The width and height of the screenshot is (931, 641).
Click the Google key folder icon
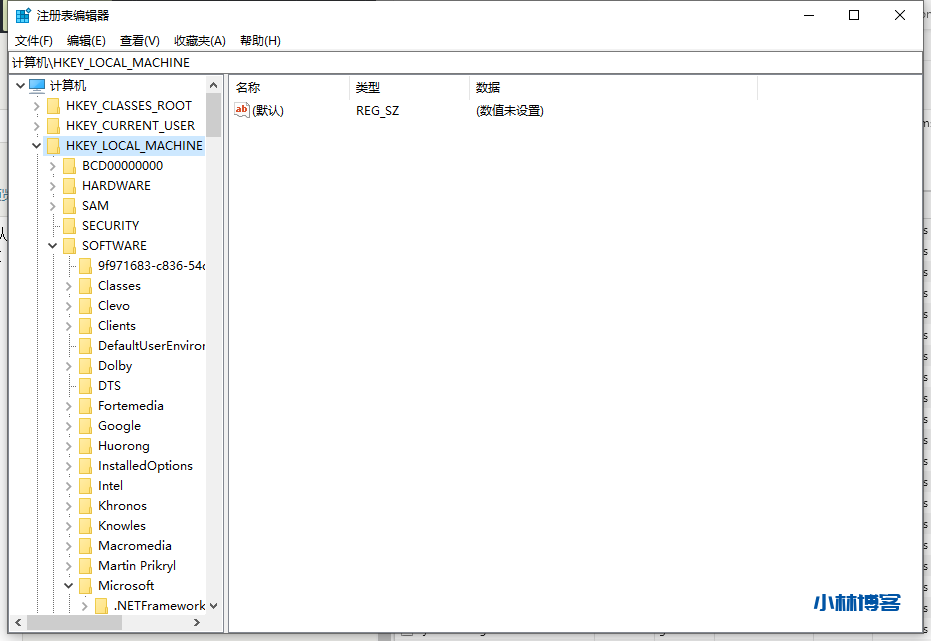(85, 426)
